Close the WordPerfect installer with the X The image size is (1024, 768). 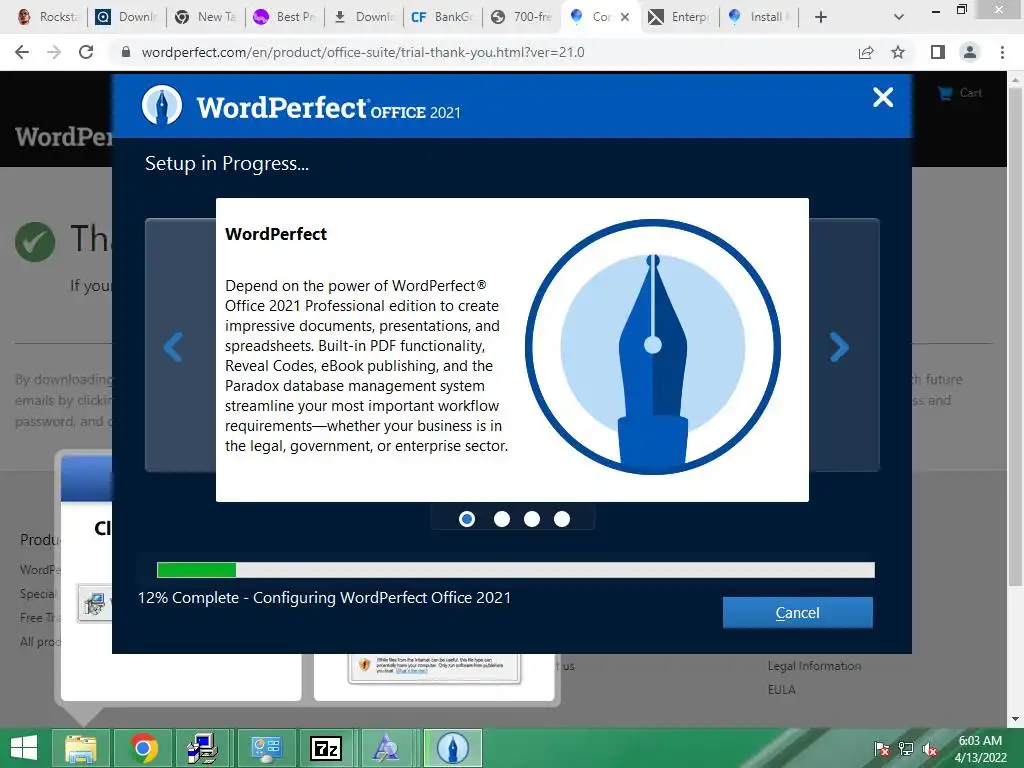[x=883, y=97]
